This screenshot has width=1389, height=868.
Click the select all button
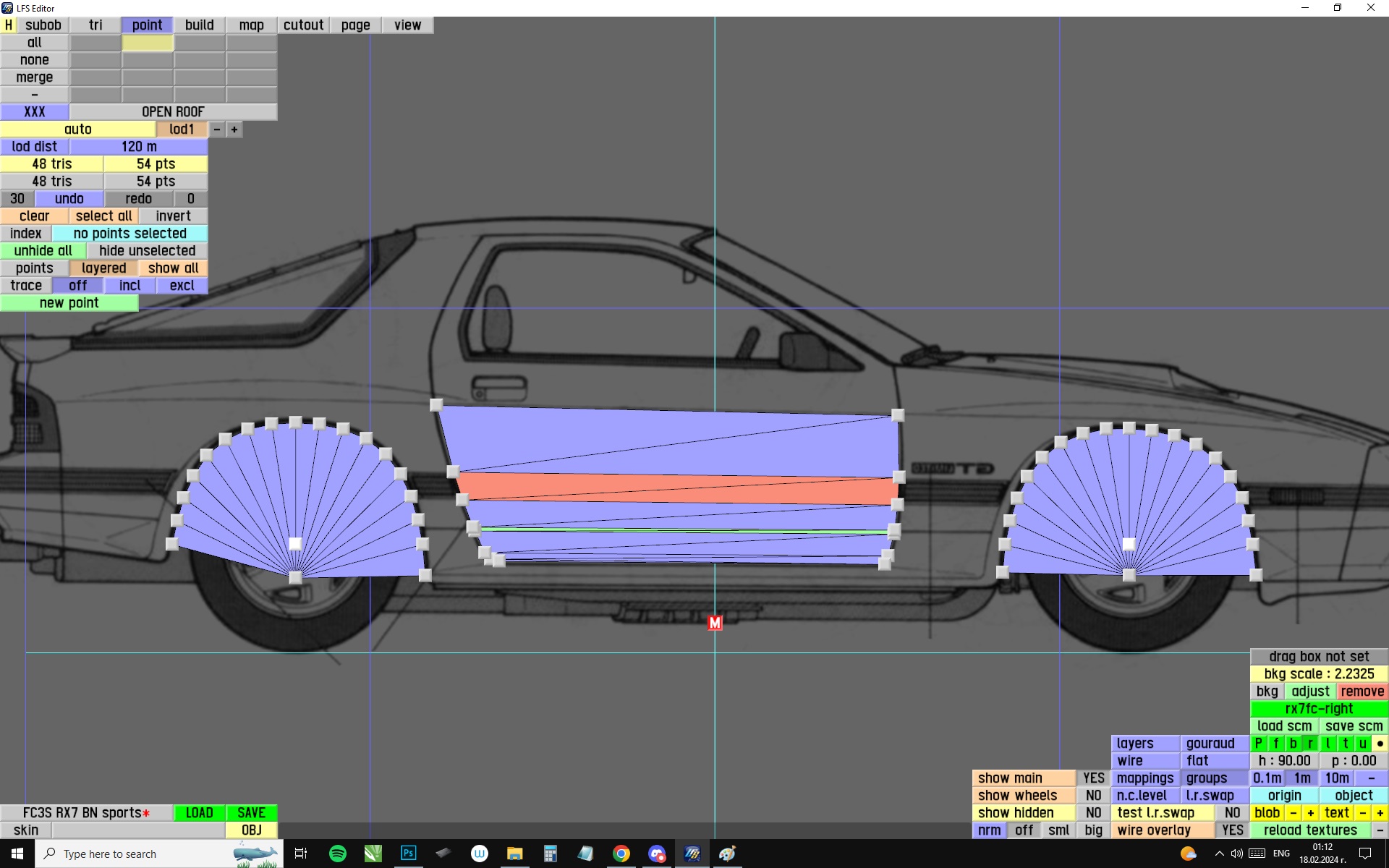[x=103, y=216]
